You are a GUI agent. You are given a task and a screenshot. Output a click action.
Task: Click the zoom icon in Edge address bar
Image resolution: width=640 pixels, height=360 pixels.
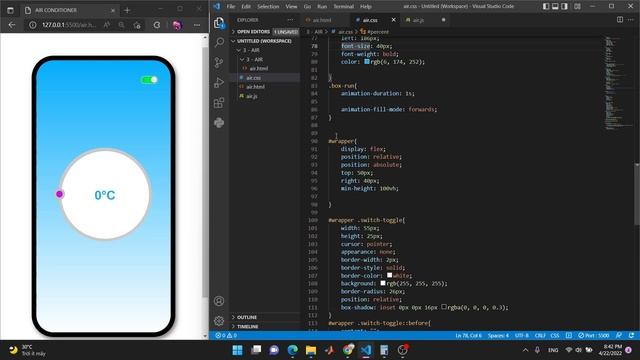tap(121, 25)
